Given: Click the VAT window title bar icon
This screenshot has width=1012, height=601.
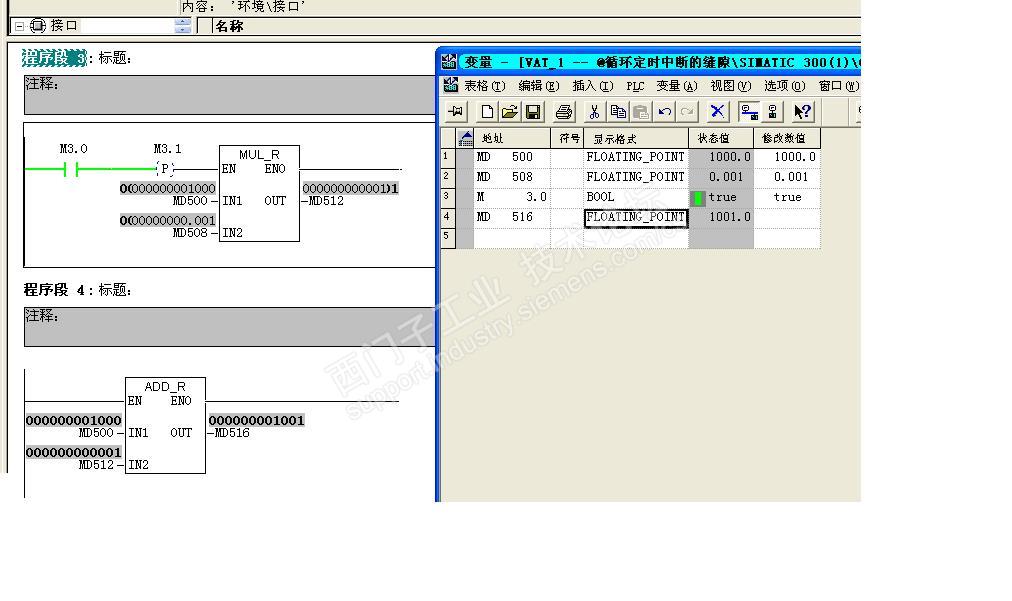Looking at the screenshot, I should pyautogui.click(x=449, y=62).
